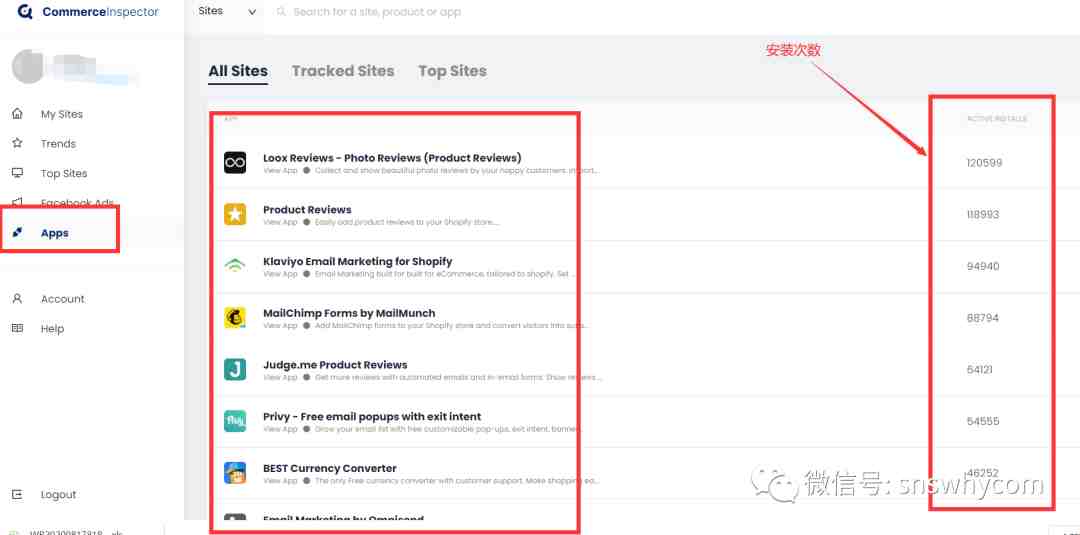
Task: Click the Klaviyo green signal icon
Action: click(235, 266)
